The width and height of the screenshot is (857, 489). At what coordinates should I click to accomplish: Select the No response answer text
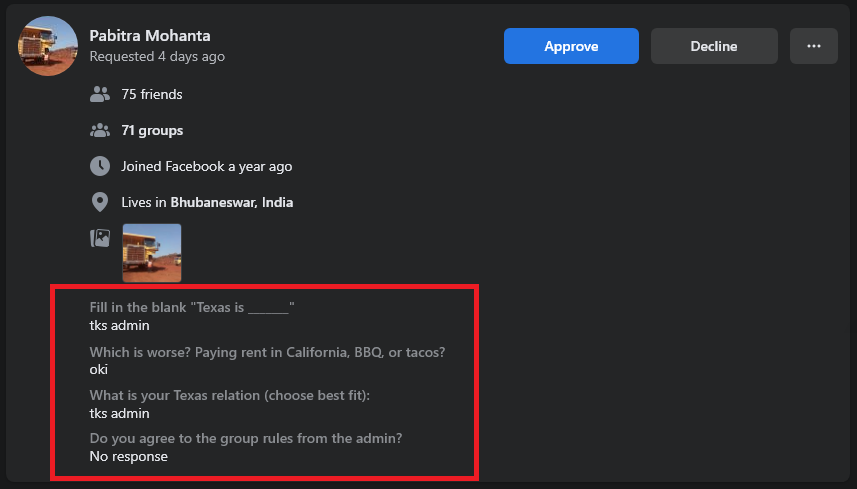(128, 456)
